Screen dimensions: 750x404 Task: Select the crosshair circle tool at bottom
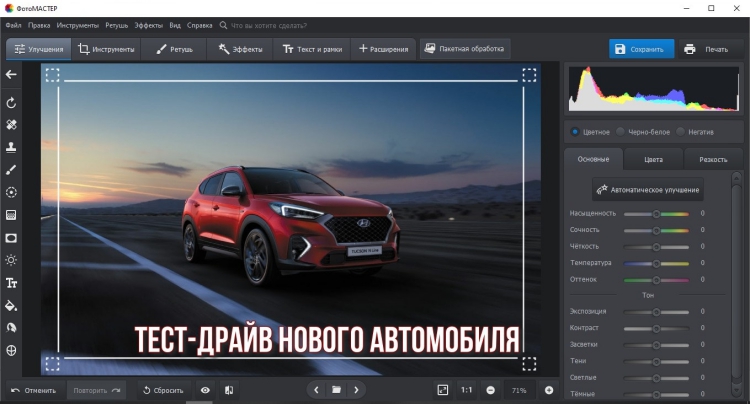11,350
